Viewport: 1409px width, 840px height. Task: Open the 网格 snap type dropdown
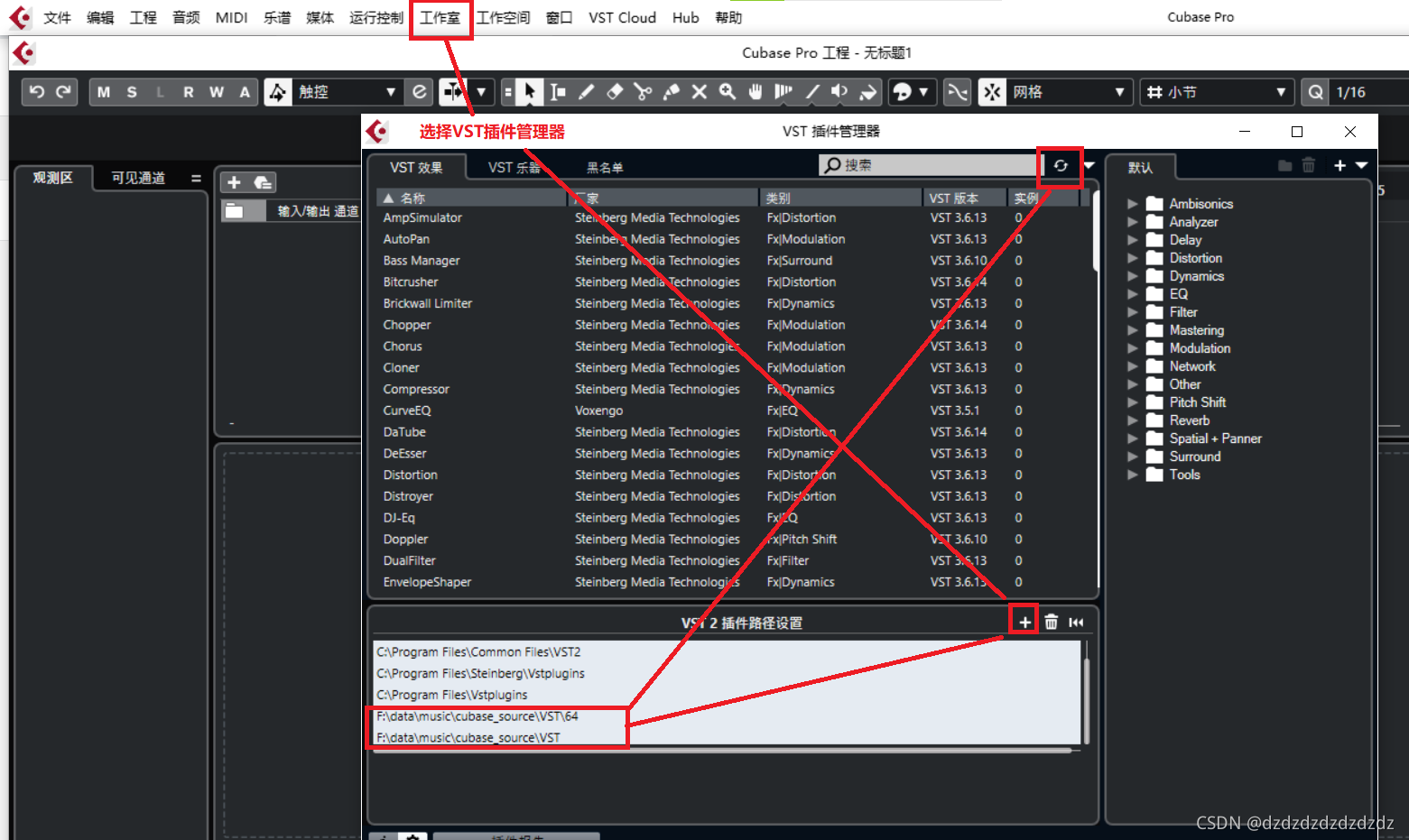tap(1120, 92)
